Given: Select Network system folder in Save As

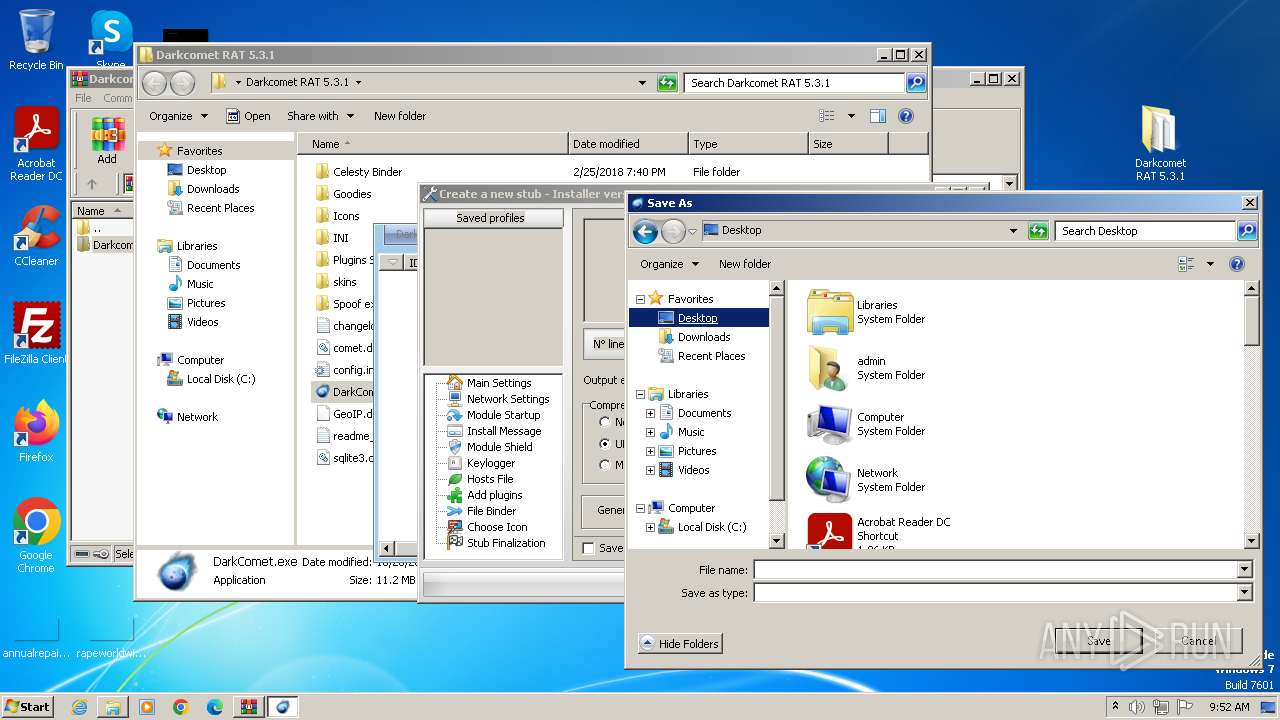Looking at the screenshot, I should click(x=866, y=480).
